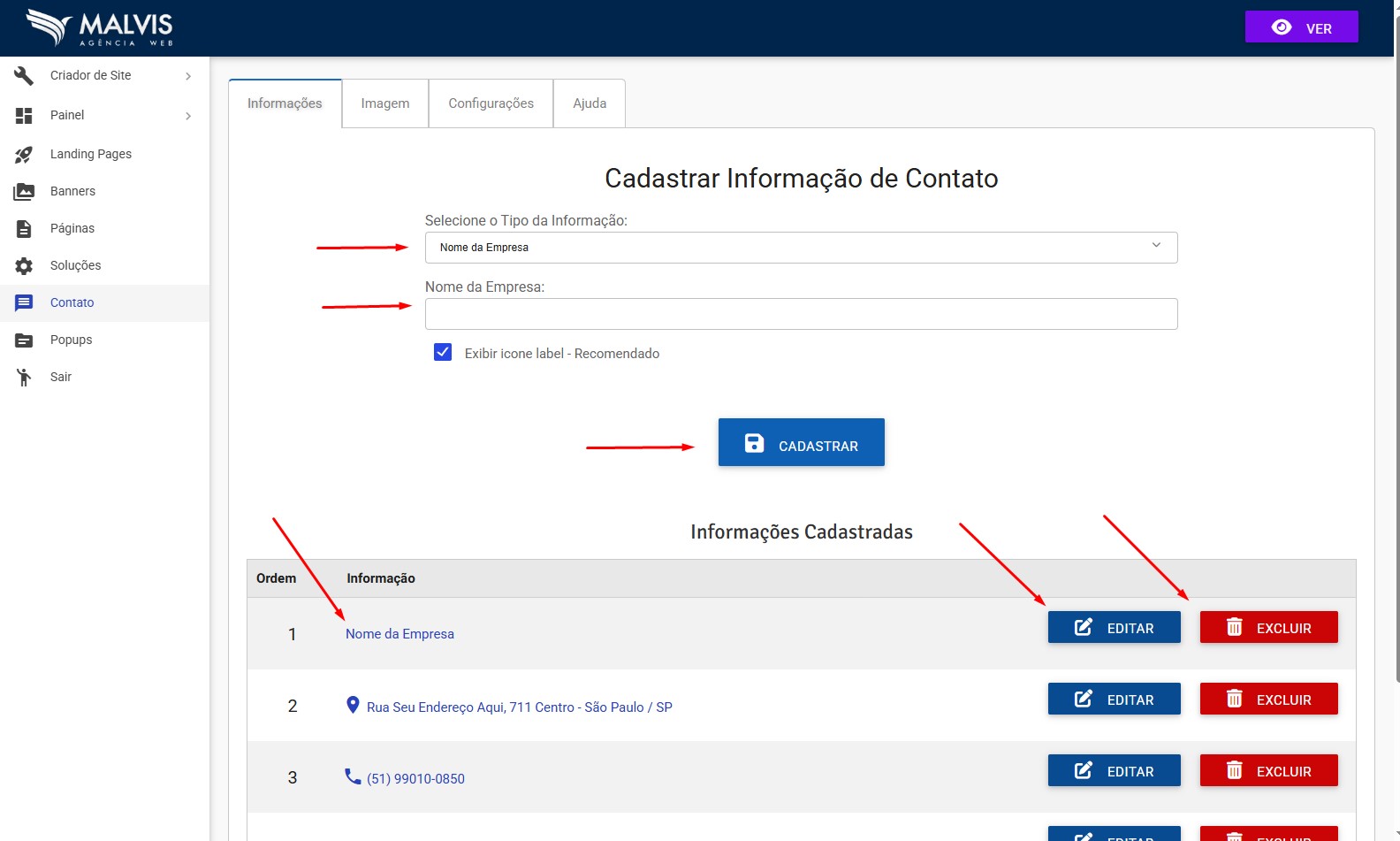The height and width of the screenshot is (841, 1400).
Task: Switch to the Imagem tab
Action: tap(385, 103)
